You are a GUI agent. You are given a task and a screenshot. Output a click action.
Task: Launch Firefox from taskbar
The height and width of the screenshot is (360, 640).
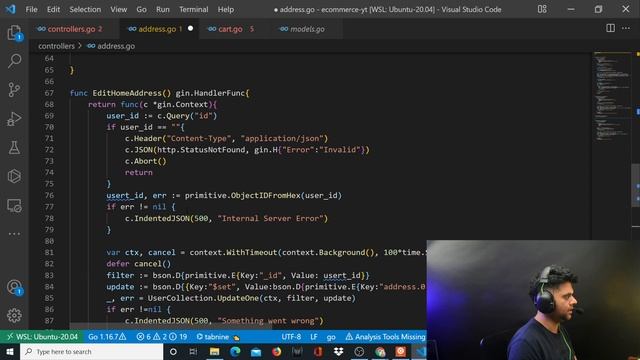tap(276, 351)
